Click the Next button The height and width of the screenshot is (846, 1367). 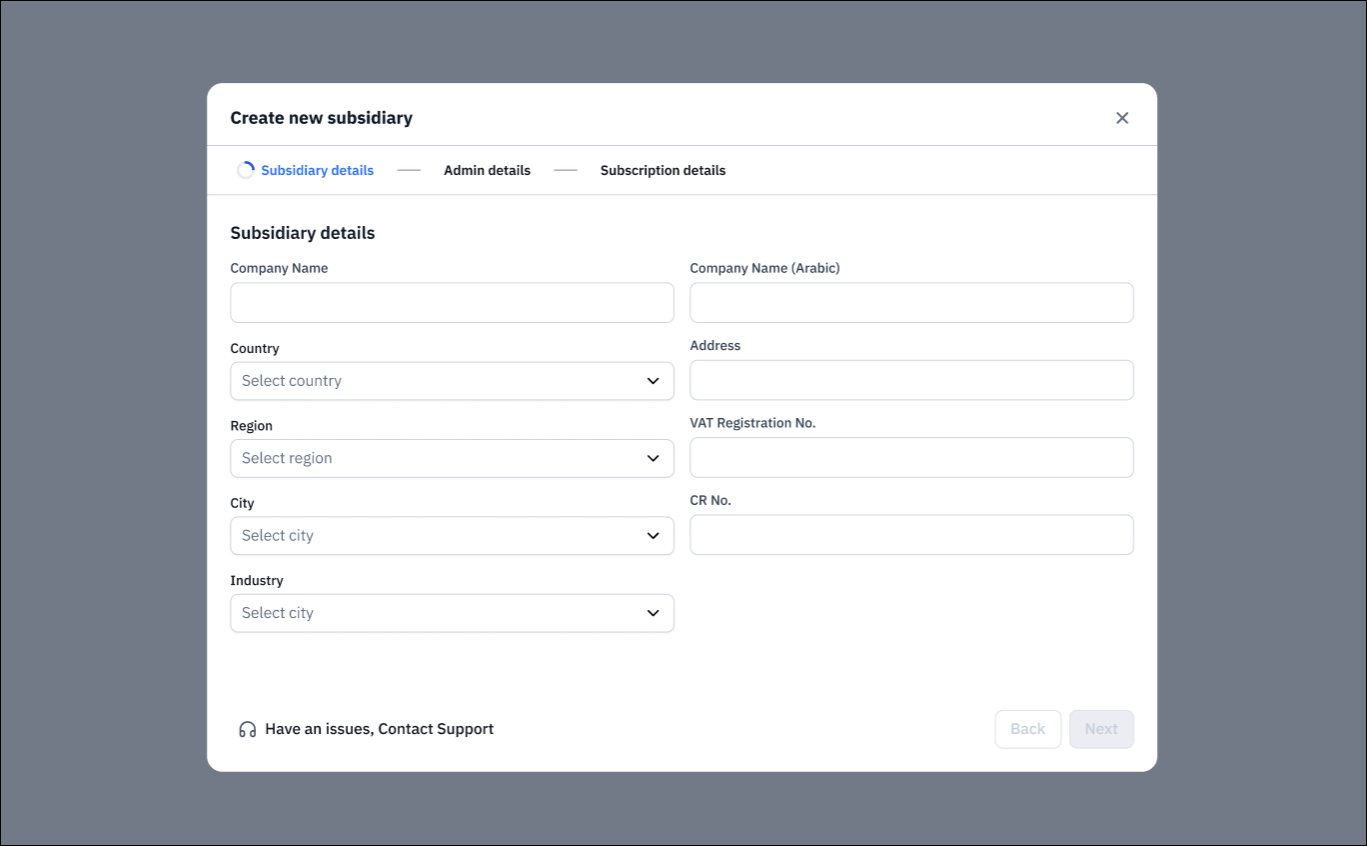[x=1101, y=729]
